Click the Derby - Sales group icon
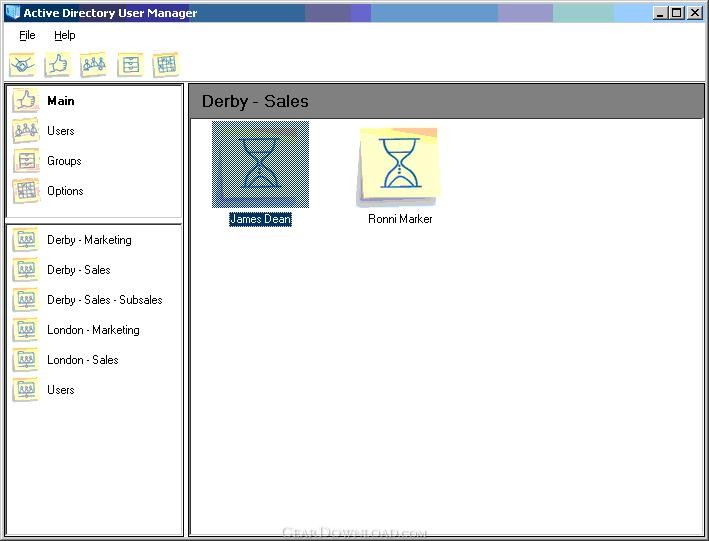The image size is (709, 541). coord(26,270)
